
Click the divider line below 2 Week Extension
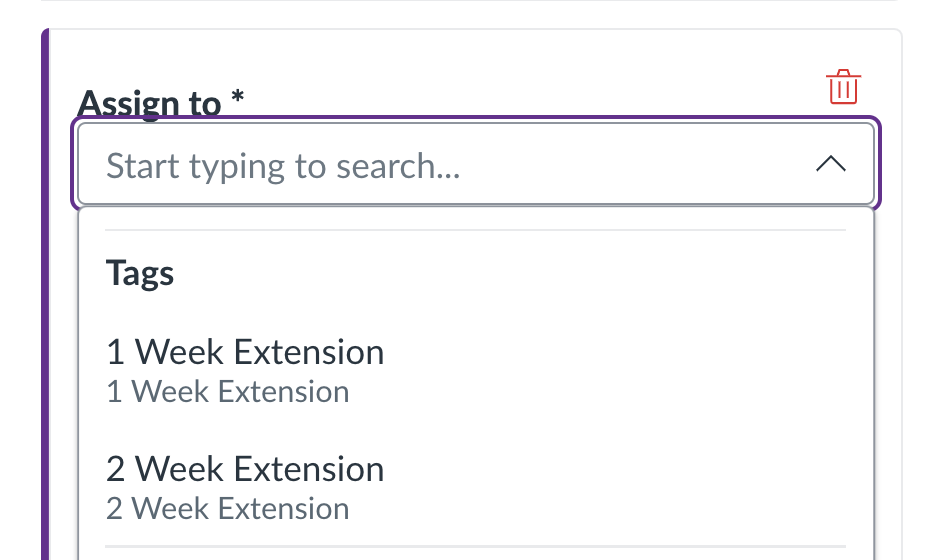(475, 546)
